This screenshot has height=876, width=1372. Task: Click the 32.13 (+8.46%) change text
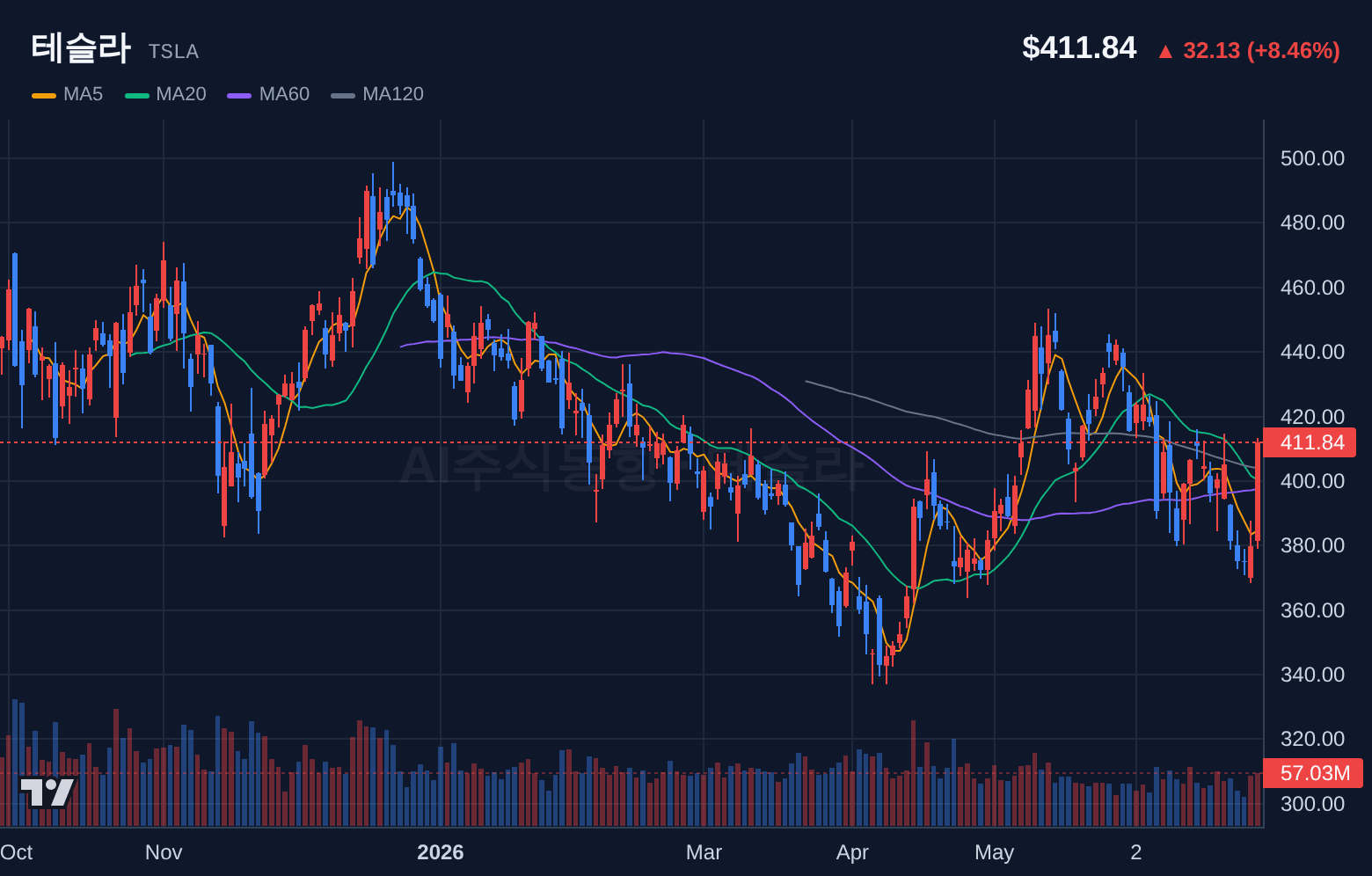[x=1261, y=51]
